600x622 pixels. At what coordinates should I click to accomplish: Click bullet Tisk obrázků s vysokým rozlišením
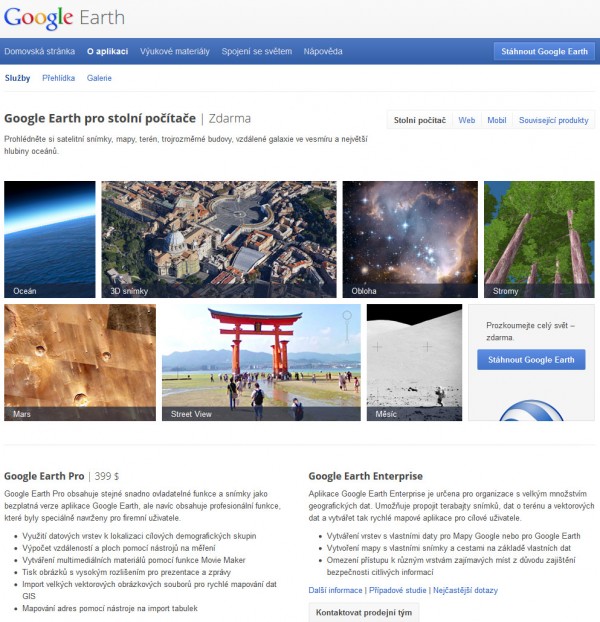point(127,572)
